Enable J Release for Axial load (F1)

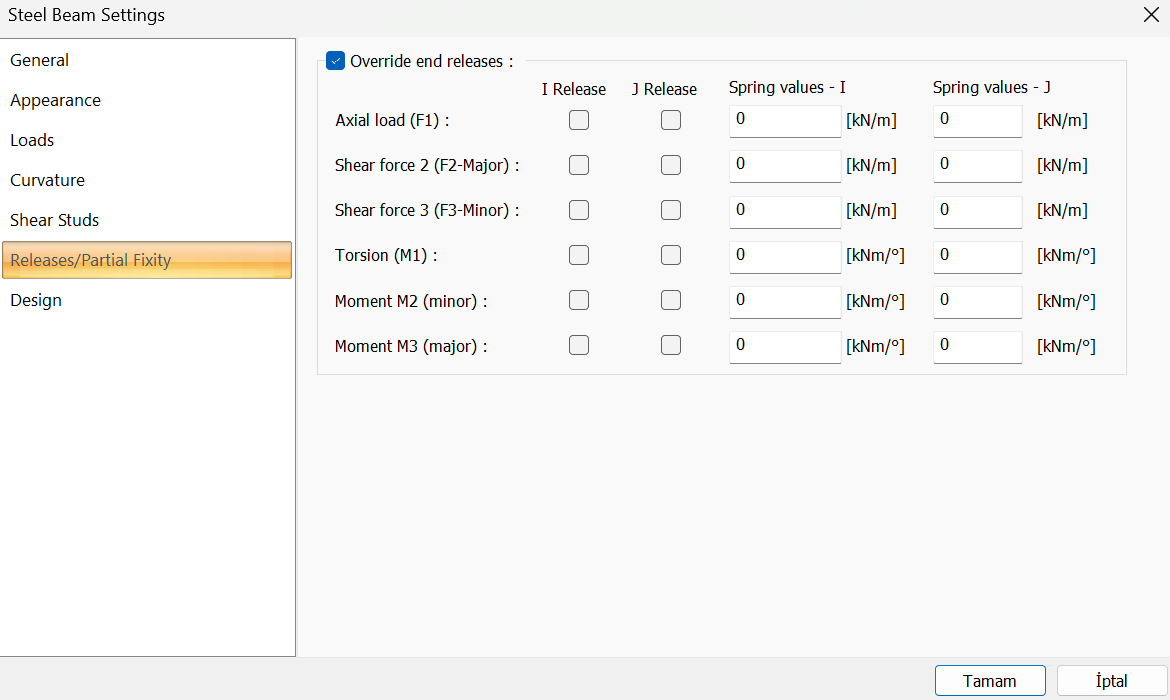tap(671, 120)
